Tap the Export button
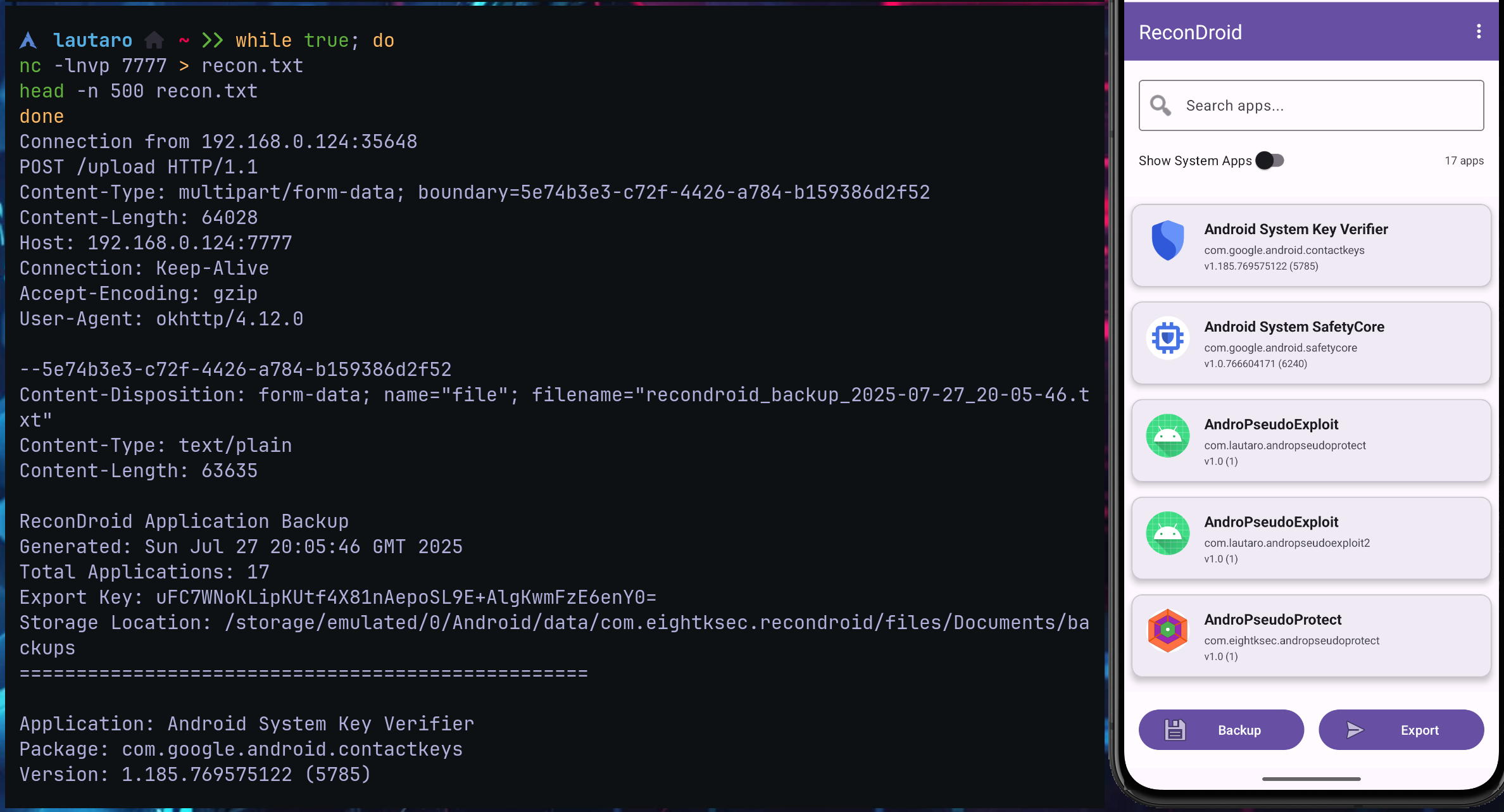 coord(1401,730)
